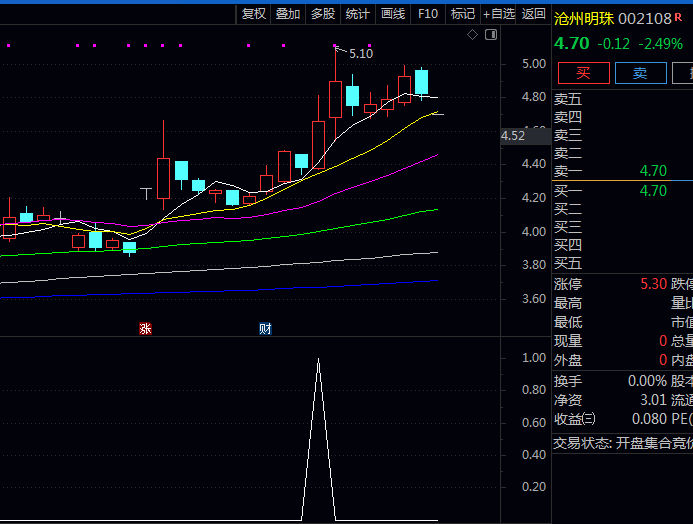This screenshot has height=524, width=693.
Task: Toggle the side panel layout icon
Action: tap(491, 34)
